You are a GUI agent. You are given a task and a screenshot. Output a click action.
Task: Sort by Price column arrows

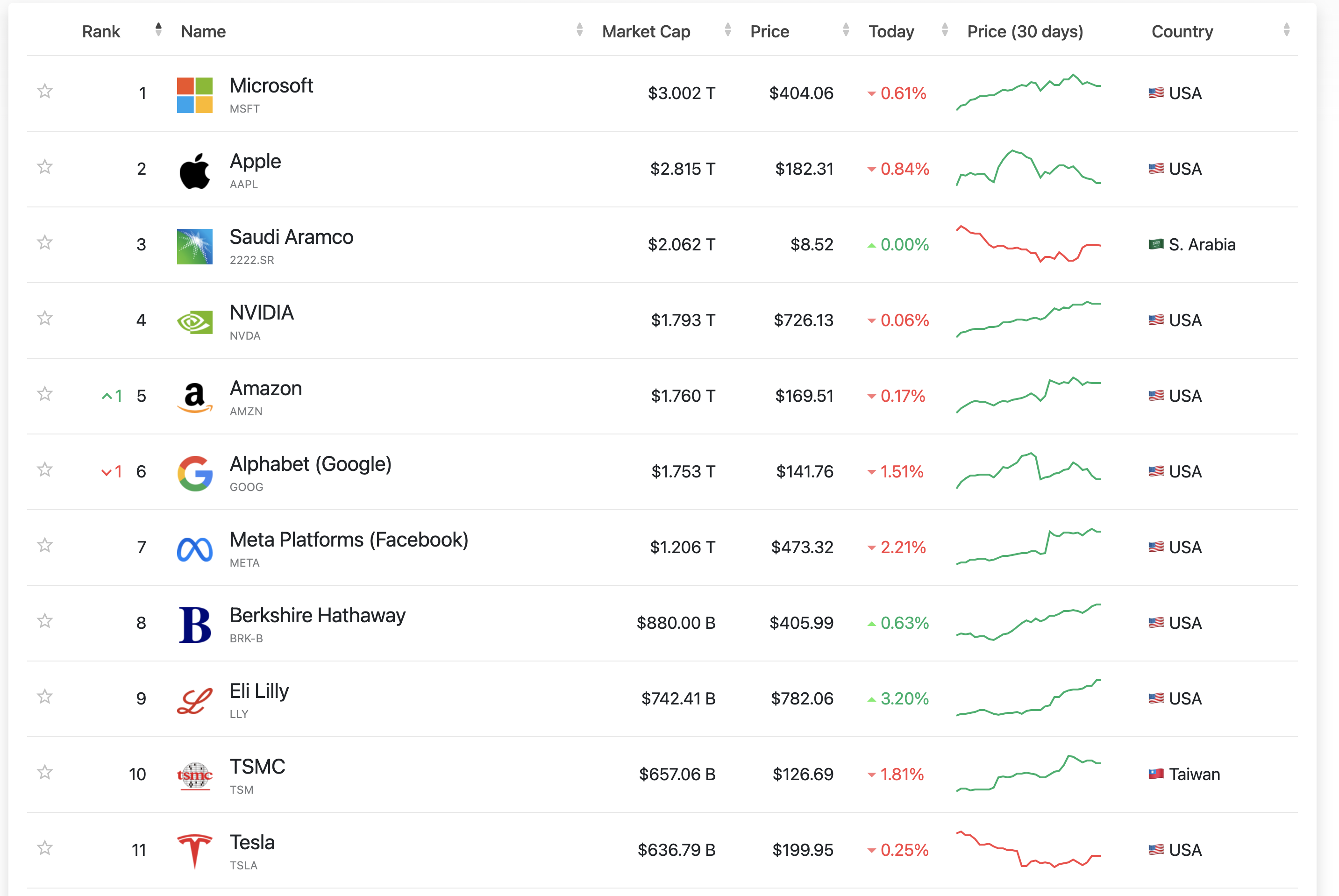(x=846, y=30)
